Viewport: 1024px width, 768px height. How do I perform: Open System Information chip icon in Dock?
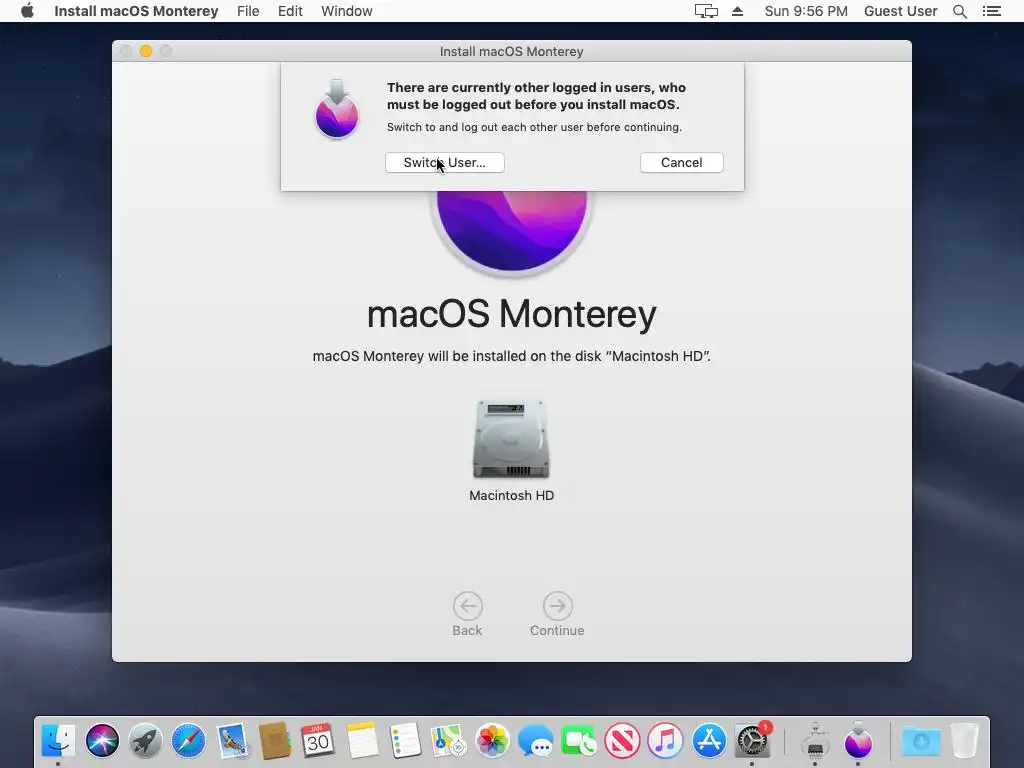[x=815, y=741]
